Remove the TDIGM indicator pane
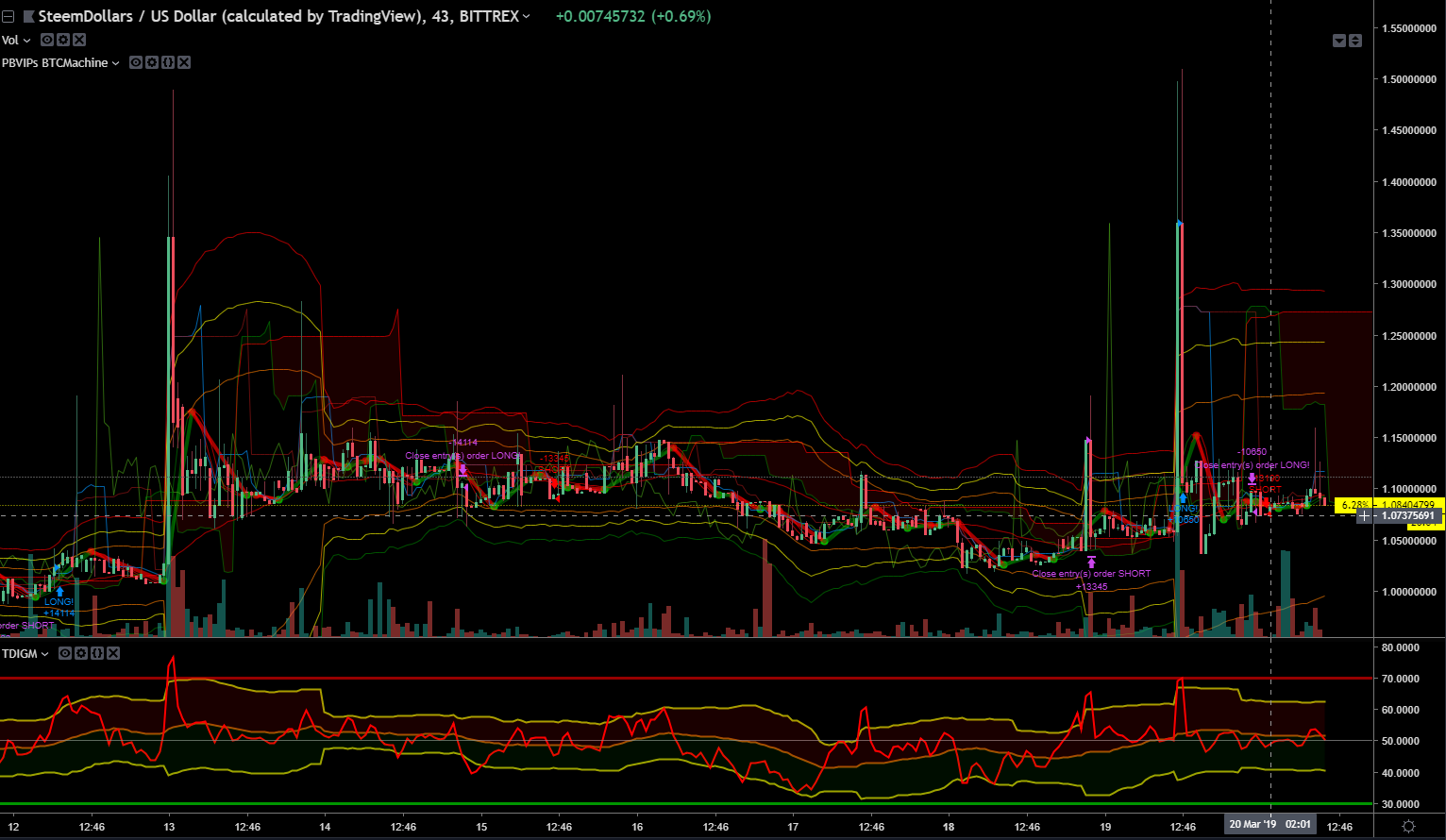This screenshot has width=1446, height=840. (x=113, y=653)
